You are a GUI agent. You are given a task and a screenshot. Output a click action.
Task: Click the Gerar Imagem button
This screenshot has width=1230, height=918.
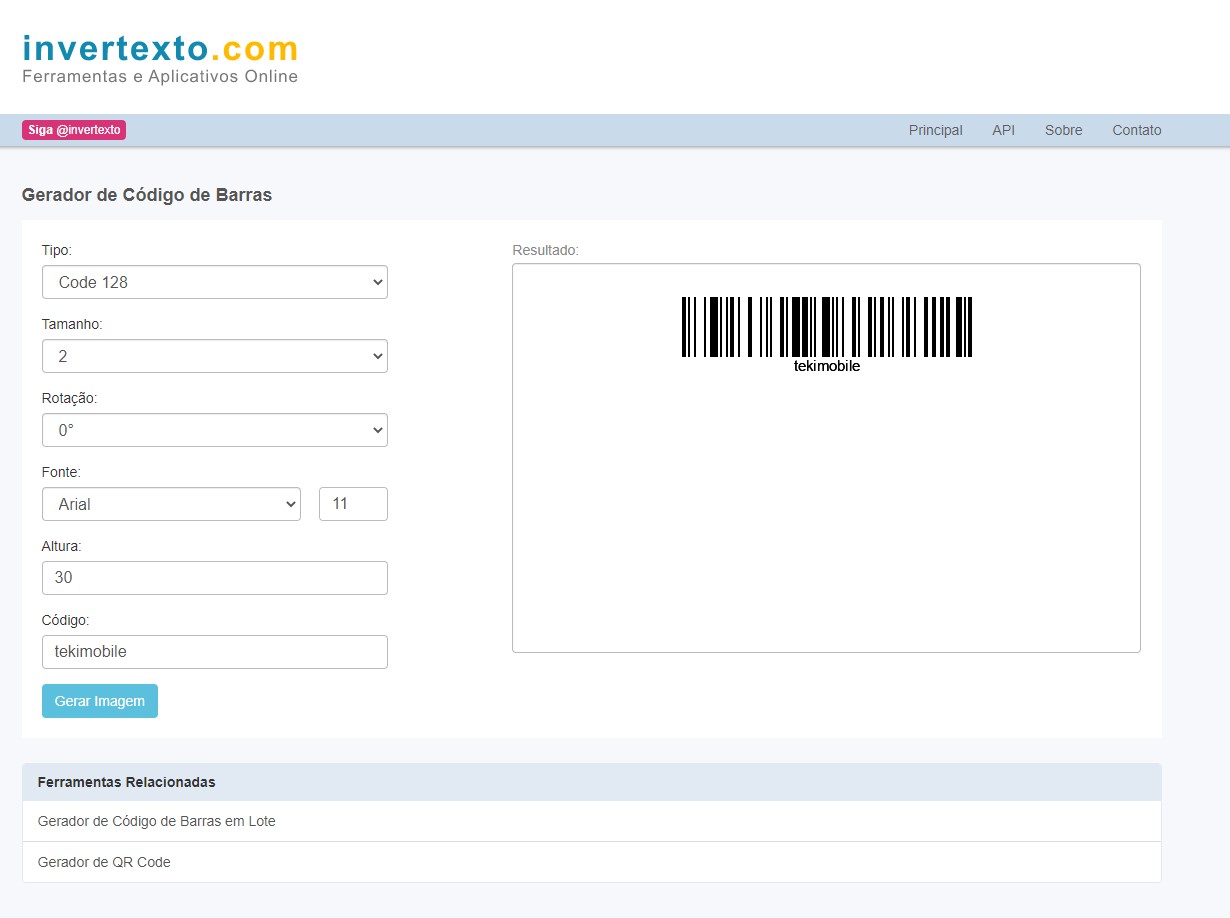pos(100,701)
